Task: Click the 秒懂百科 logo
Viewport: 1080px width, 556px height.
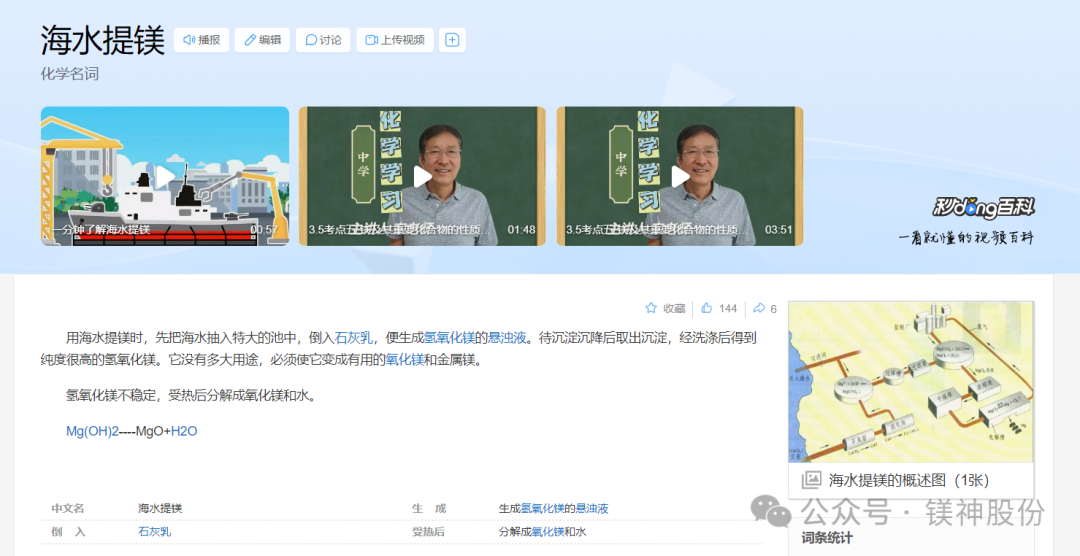Action: click(x=983, y=208)
